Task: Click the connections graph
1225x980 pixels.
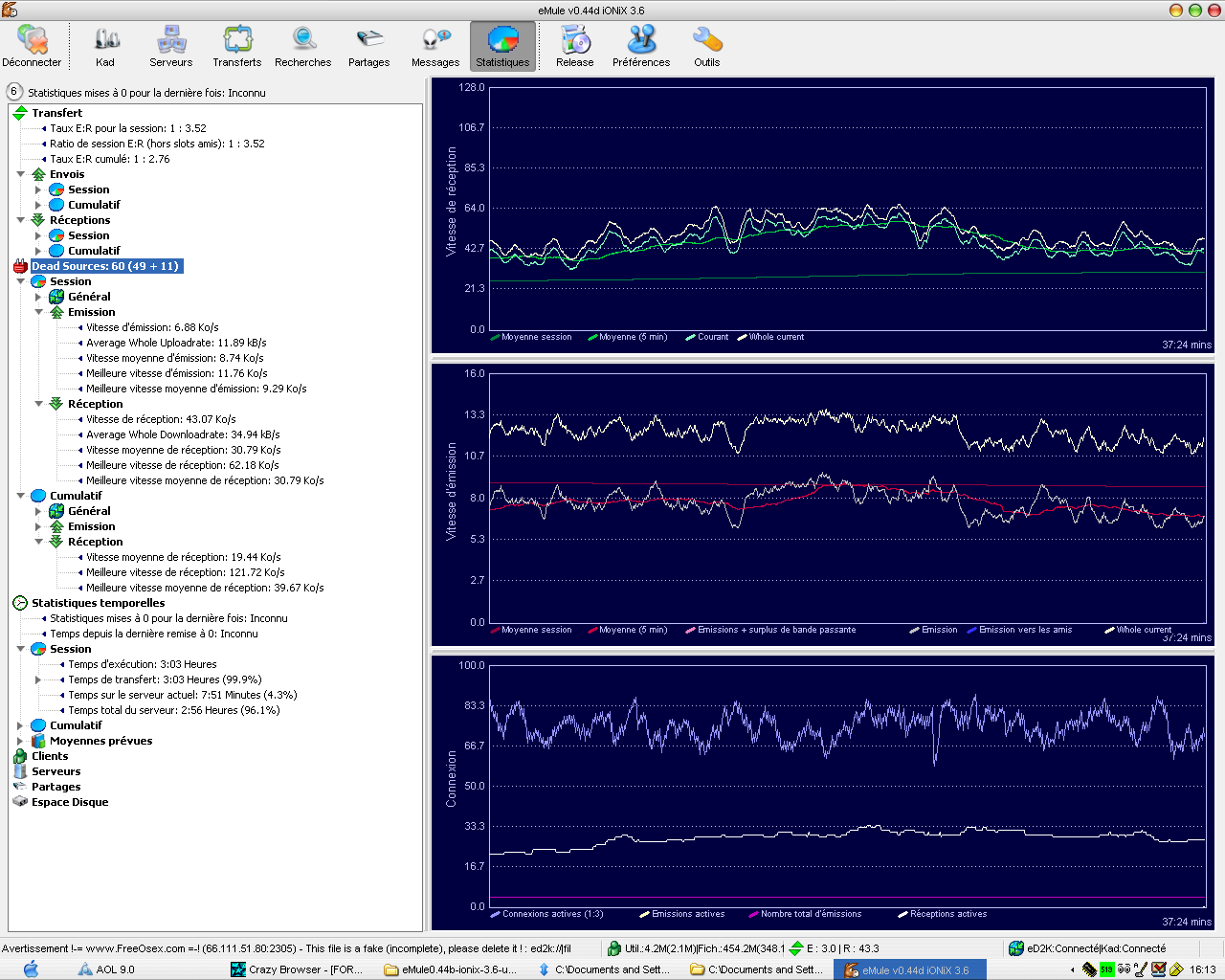Action: tap(823, 792)
